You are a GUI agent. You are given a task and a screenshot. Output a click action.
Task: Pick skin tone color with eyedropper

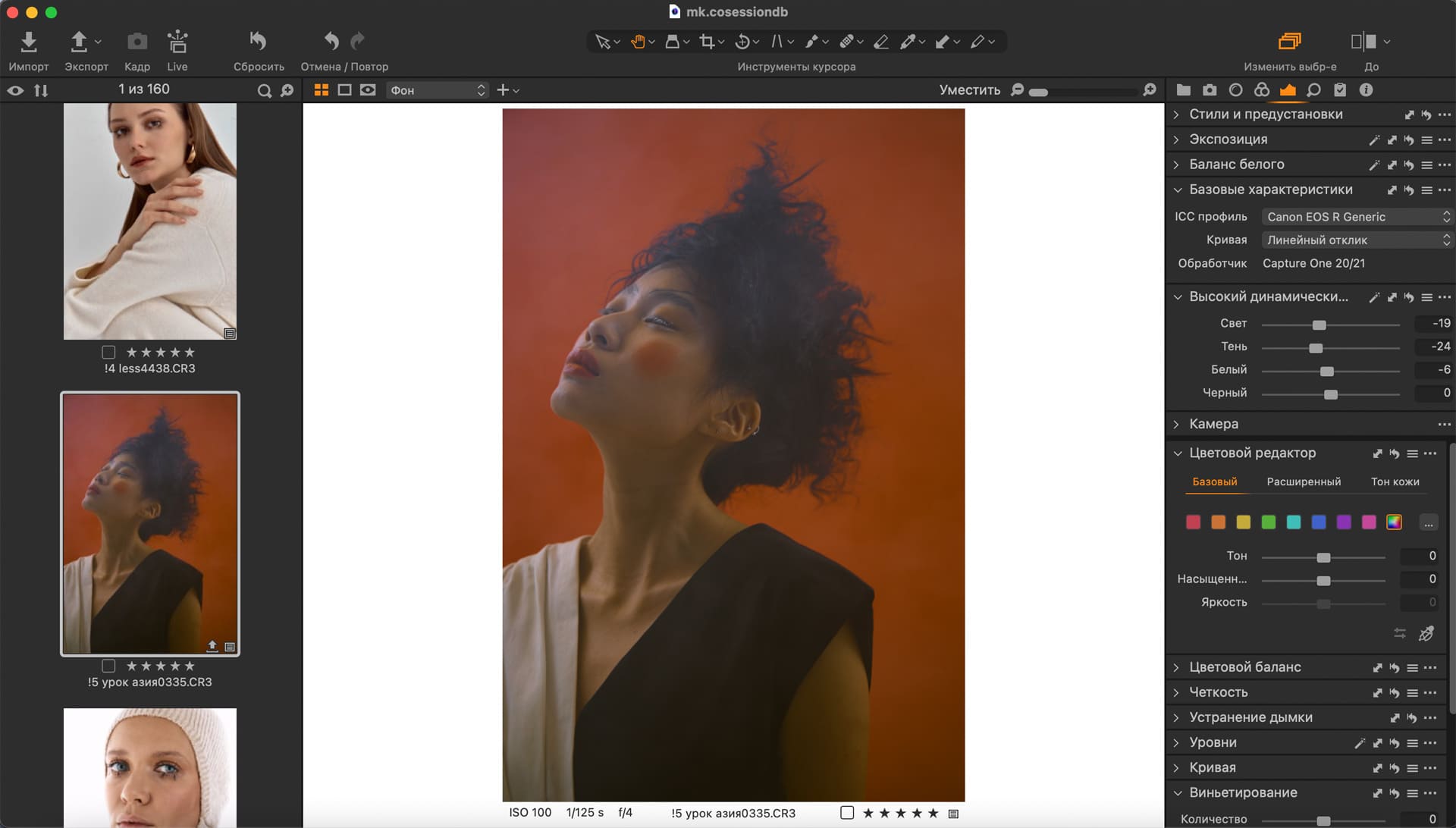1426,633
